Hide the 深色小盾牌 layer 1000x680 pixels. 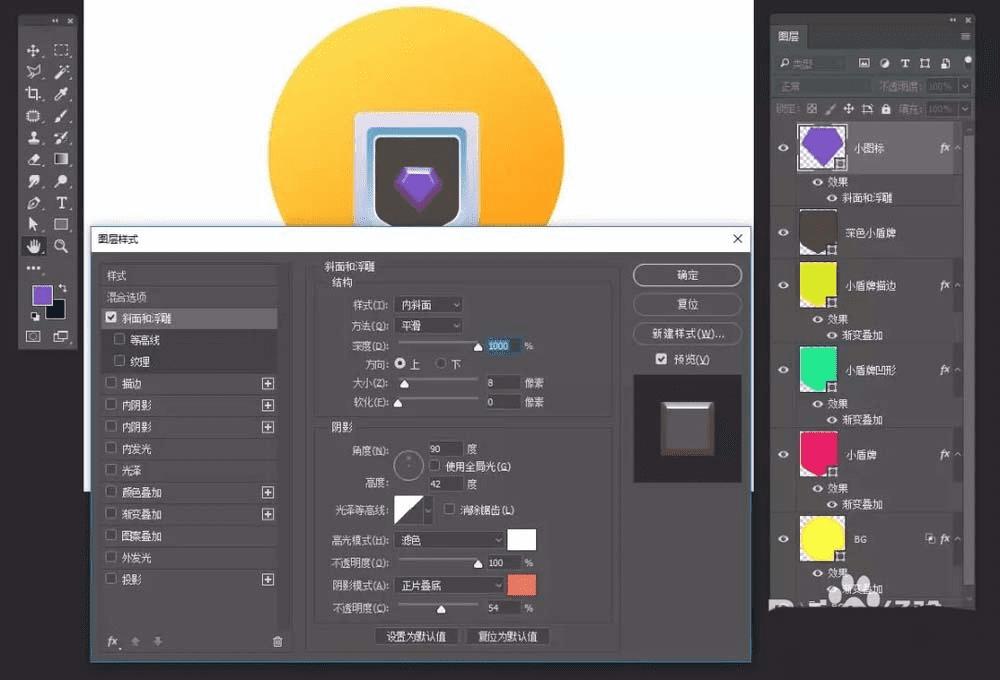pos(783,232)
